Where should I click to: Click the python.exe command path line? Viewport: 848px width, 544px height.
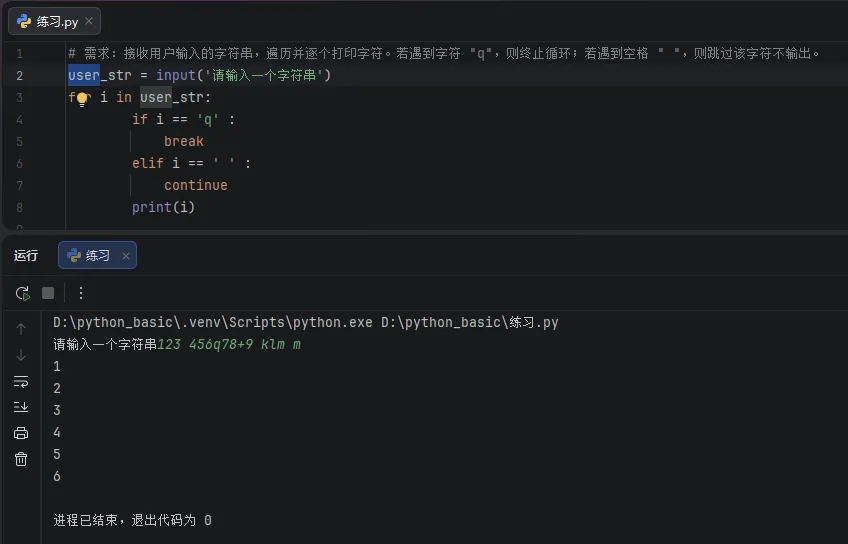coord(306,322)
